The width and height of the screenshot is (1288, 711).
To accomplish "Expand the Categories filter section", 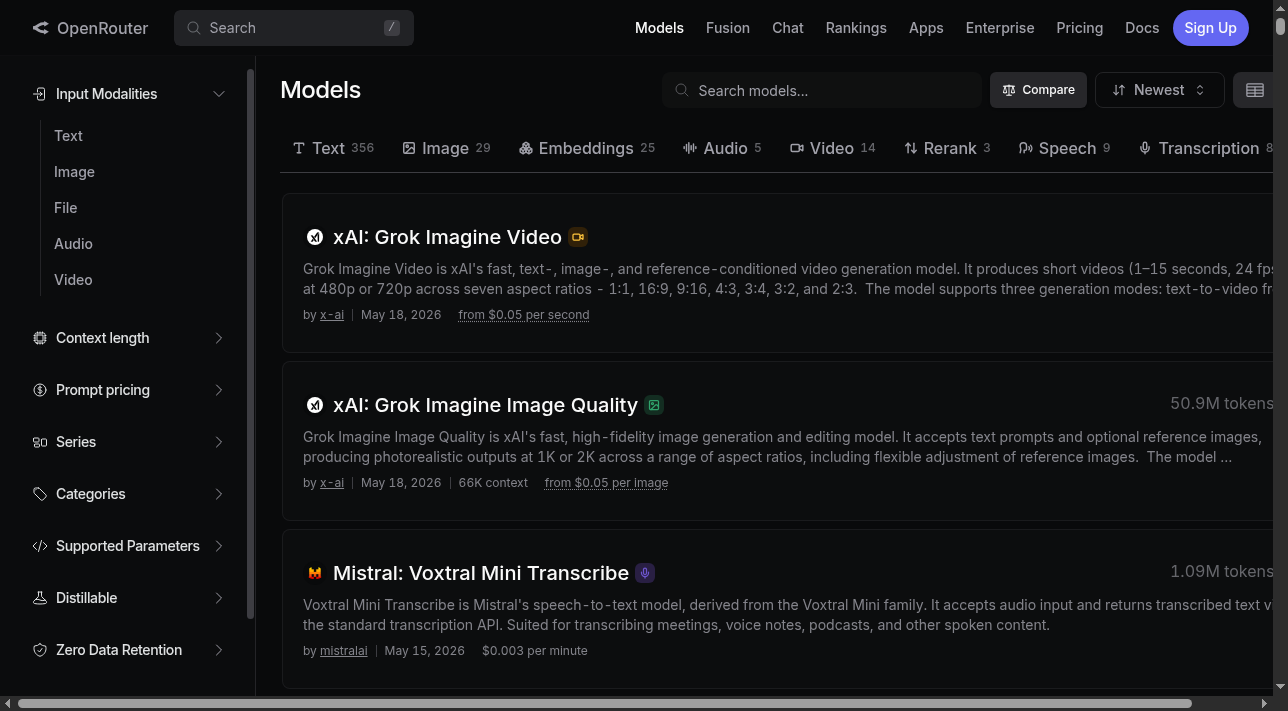I will 219,494.
